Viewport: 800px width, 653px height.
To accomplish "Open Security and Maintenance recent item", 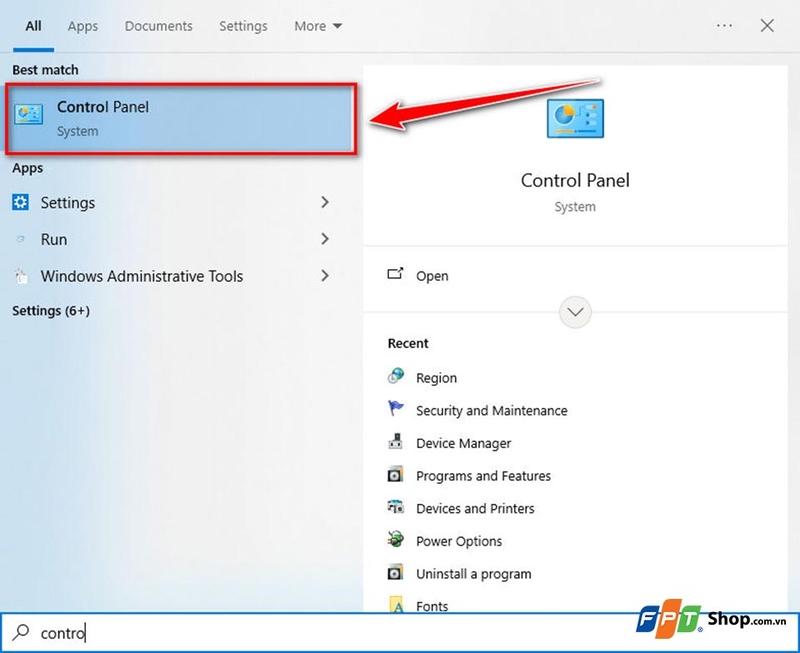I will tap(492, 411).
